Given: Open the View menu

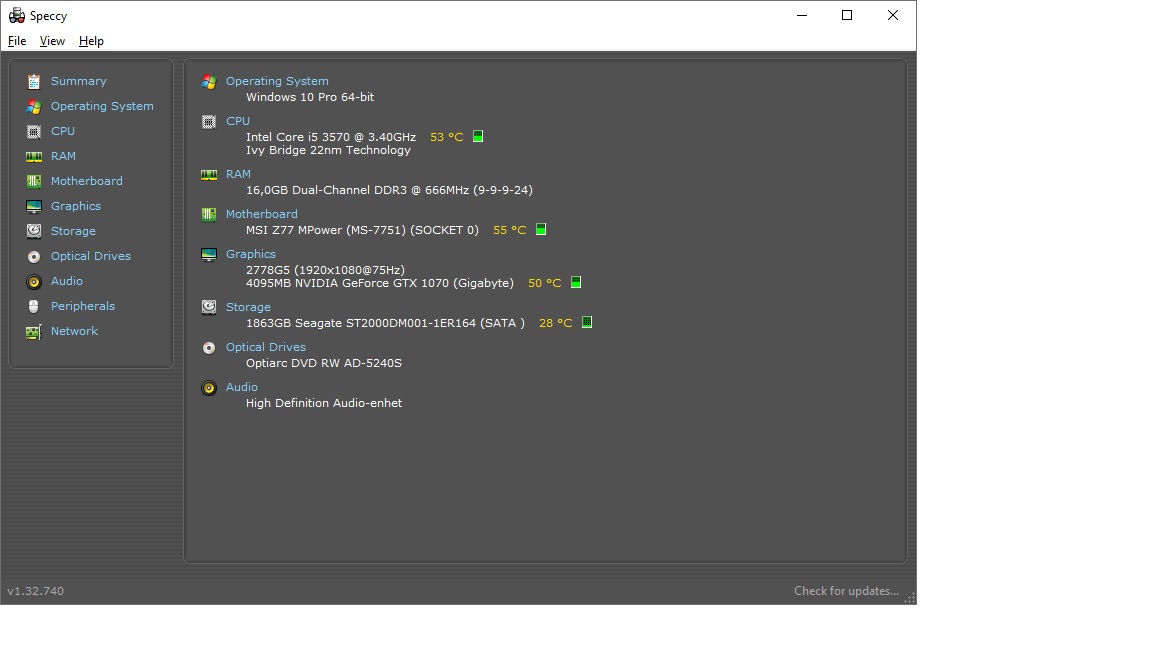Looking at the screenshot, I should tap(52, 41).
